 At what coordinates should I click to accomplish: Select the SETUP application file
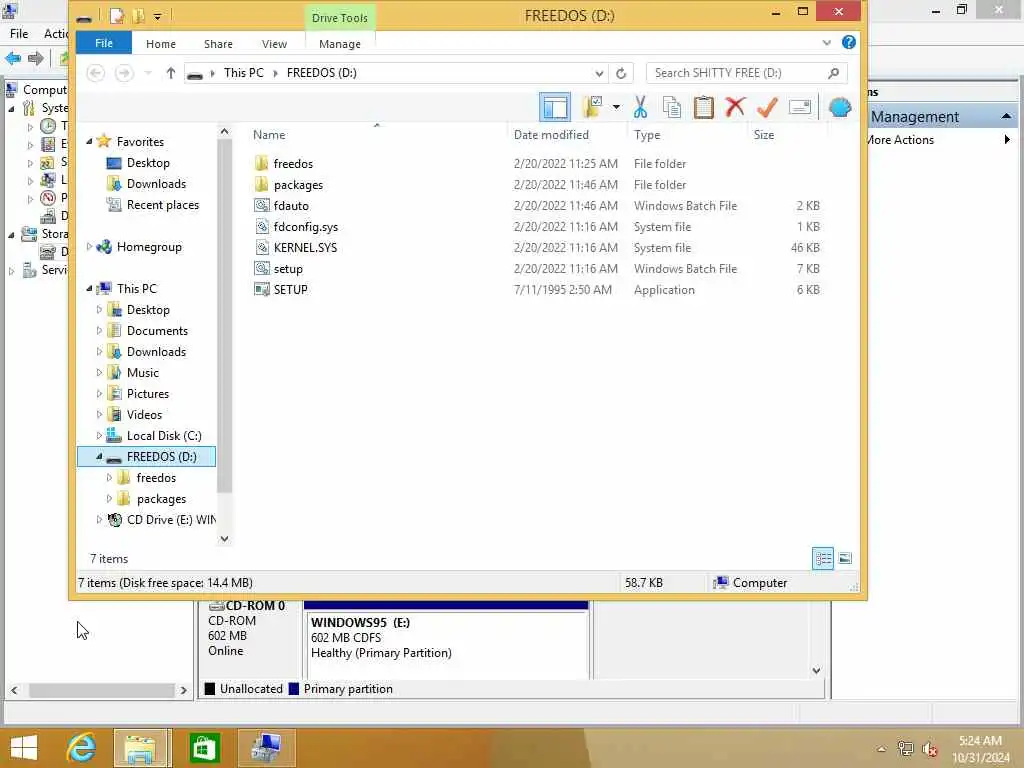click(290, 289)
